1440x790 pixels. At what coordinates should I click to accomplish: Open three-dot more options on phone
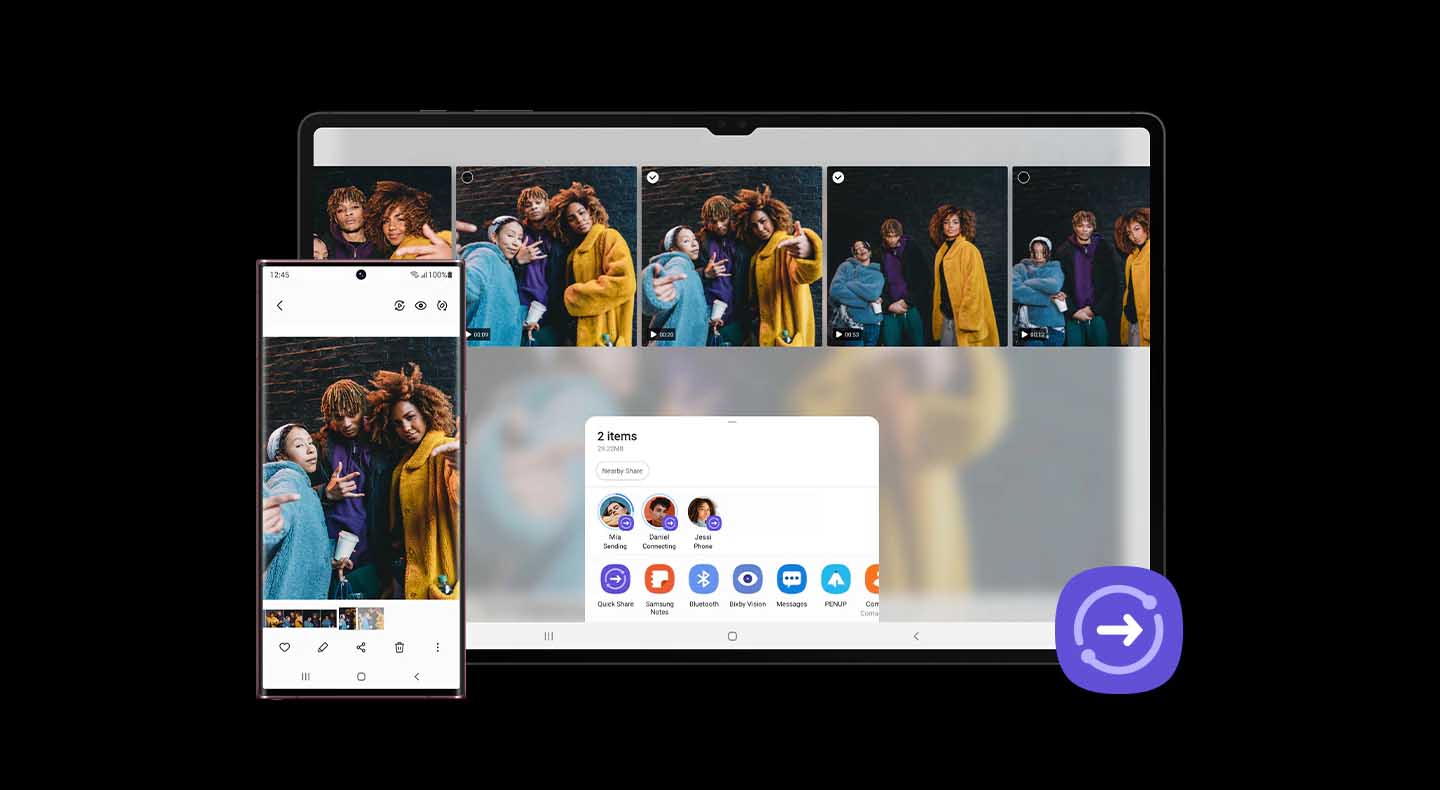437,648
